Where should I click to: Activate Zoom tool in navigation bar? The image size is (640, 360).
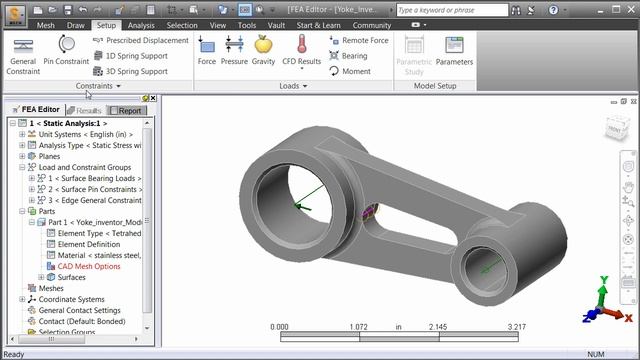click(628, 201)
